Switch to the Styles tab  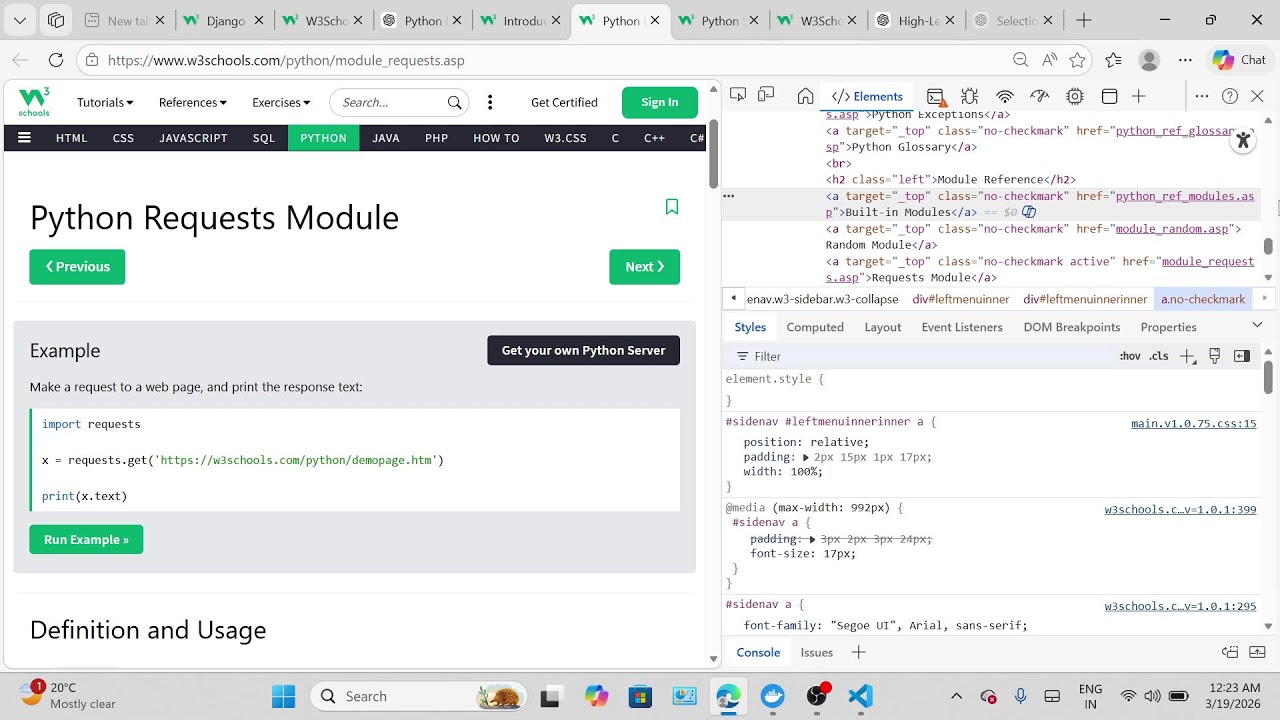click(x=750, y=327)
